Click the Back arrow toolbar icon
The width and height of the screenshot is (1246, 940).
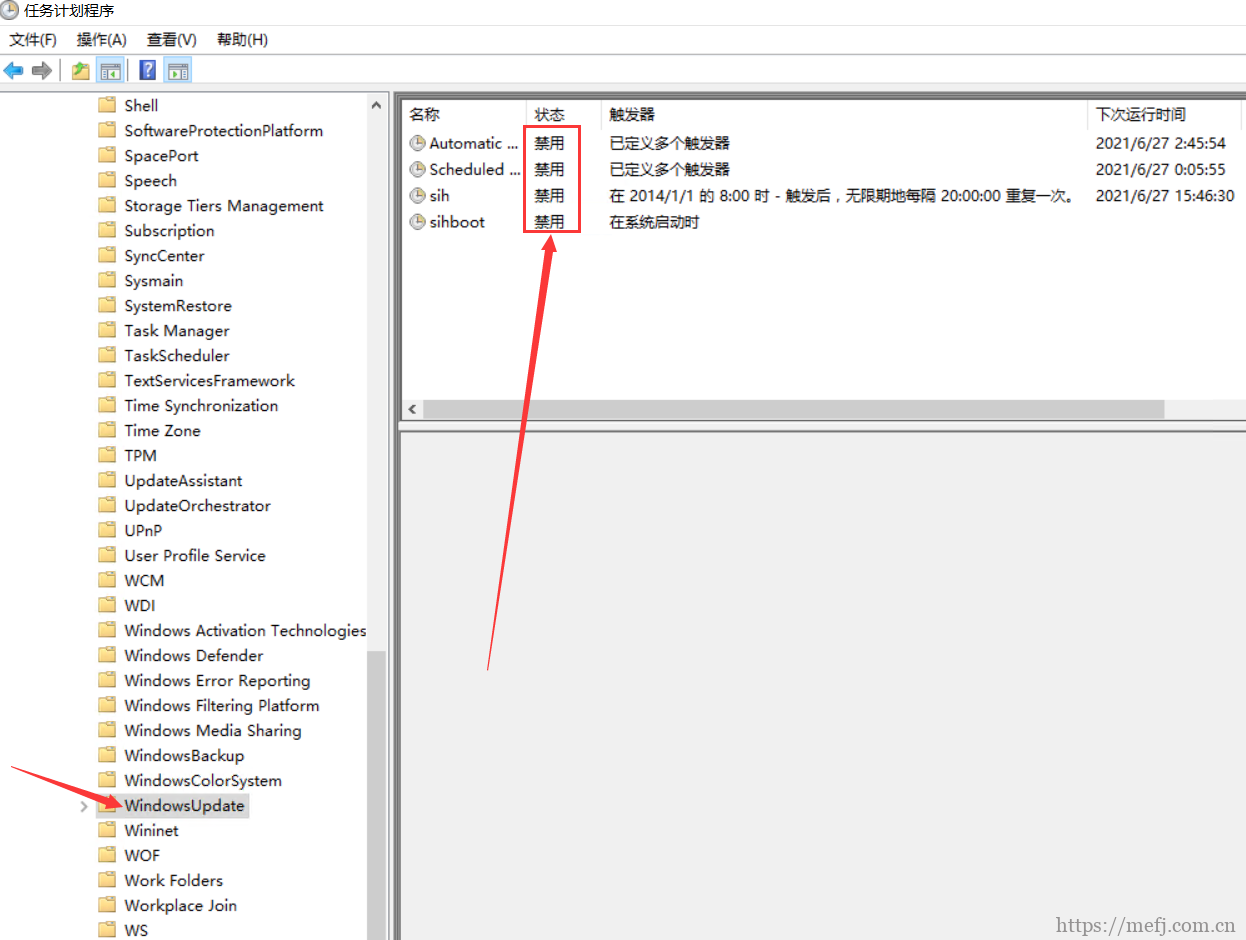(x=13, y=71)
